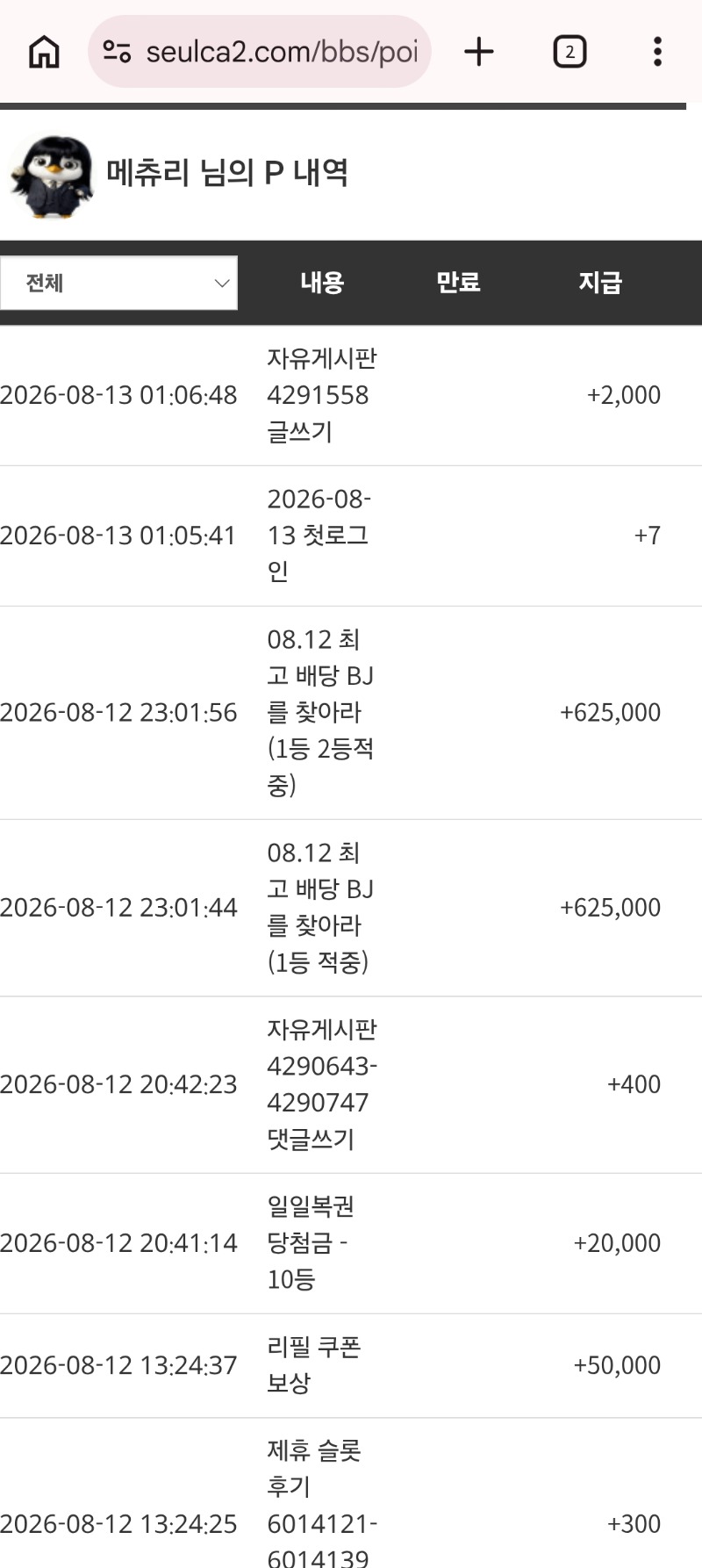Select the 만료 column header
Screen dimensions: 702x1568
point(458,283)
